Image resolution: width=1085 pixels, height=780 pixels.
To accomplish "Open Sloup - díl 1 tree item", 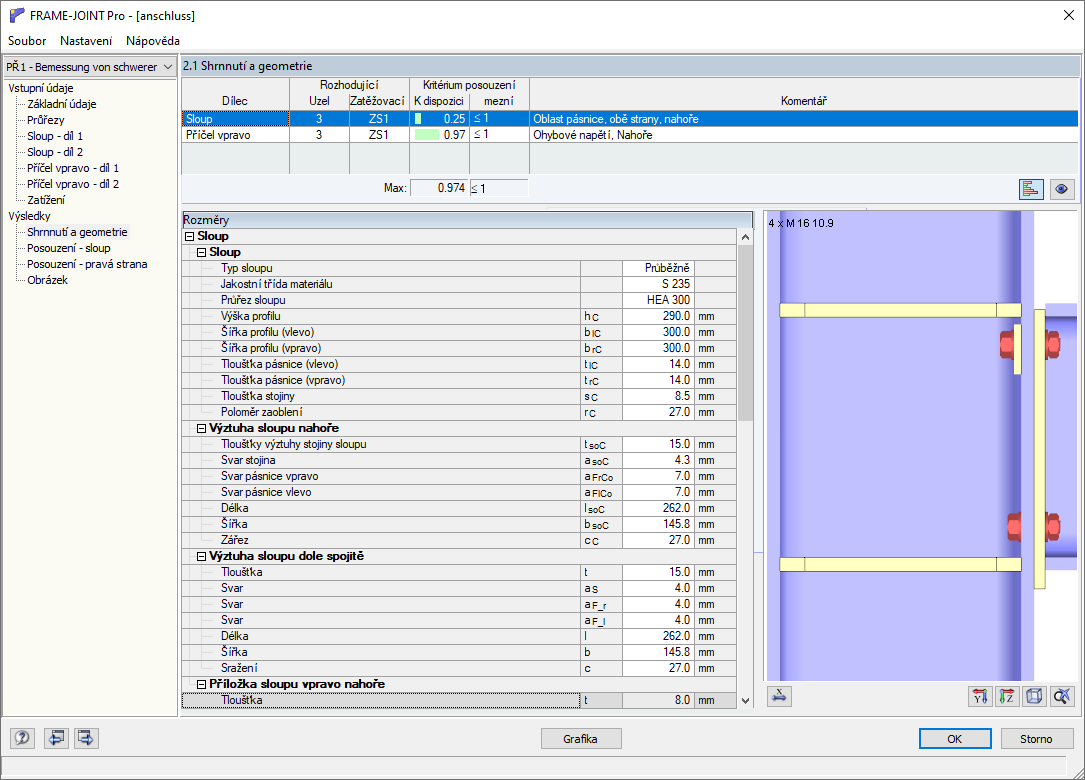I will click(x=55, y=136).
